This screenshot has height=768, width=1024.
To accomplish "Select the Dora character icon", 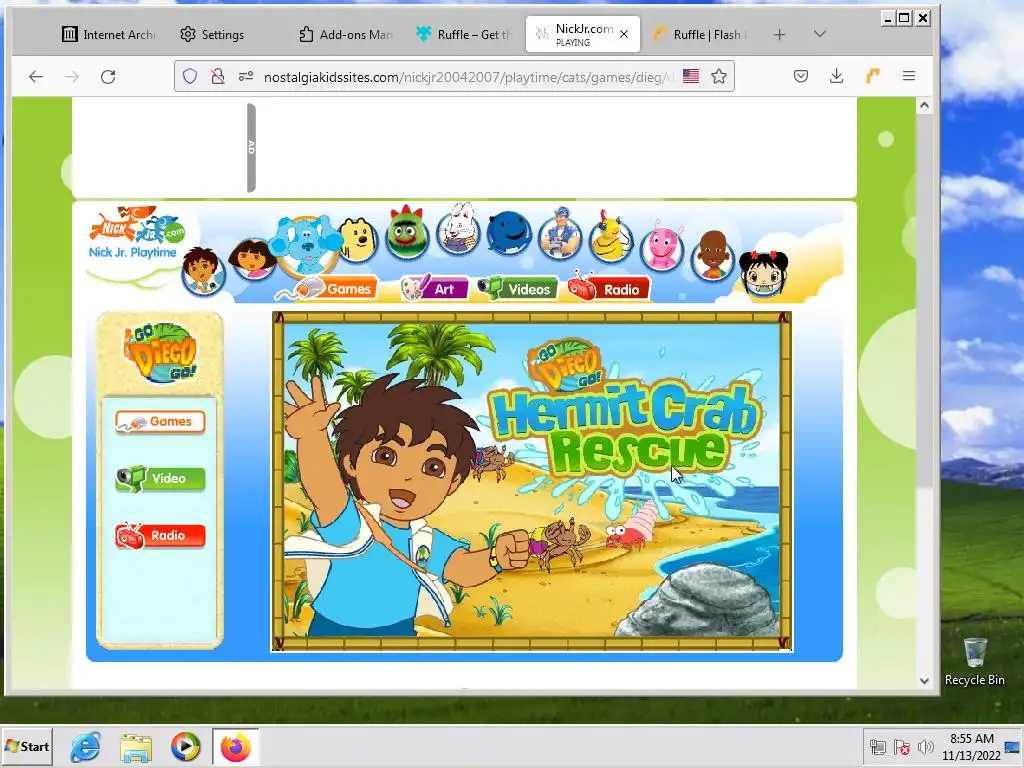I will point(253,259).
